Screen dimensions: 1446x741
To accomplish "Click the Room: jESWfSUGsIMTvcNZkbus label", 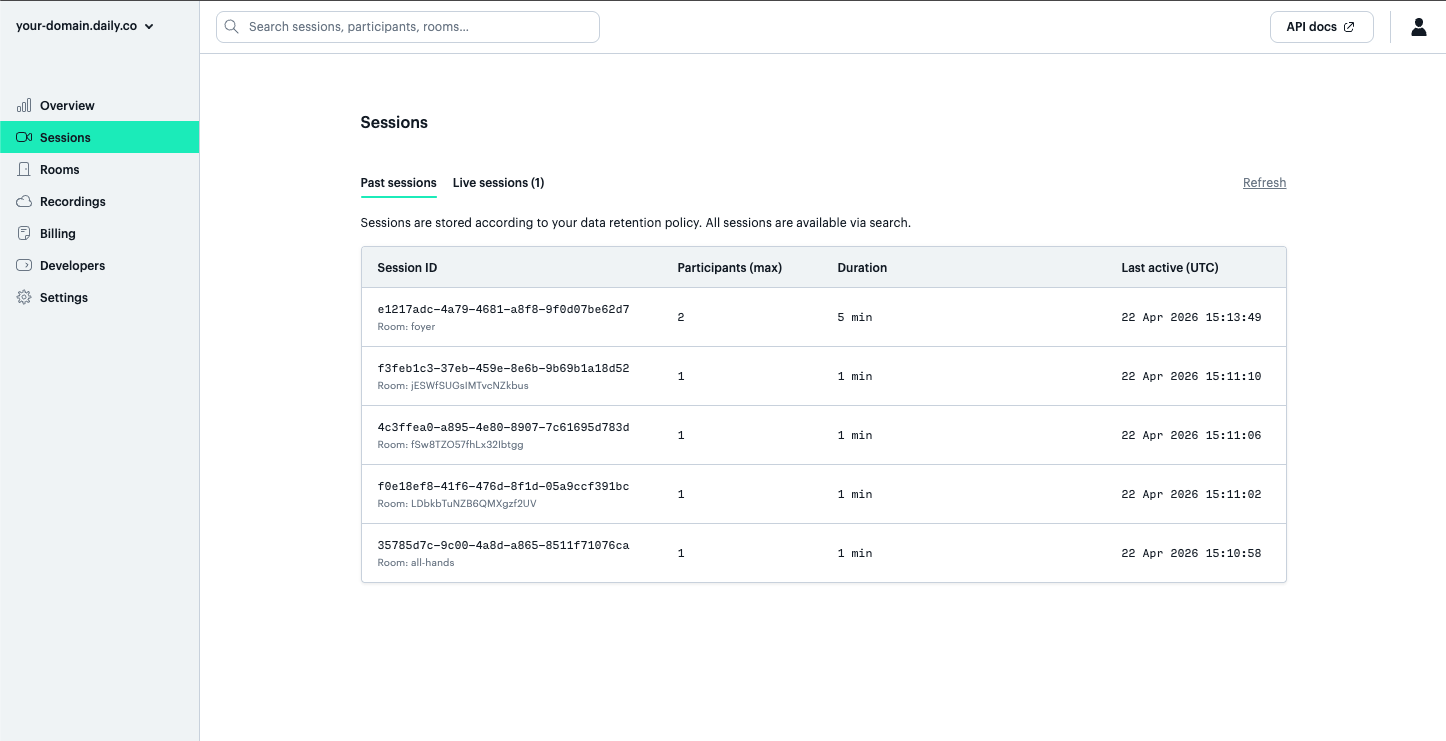I will (453, 386).
